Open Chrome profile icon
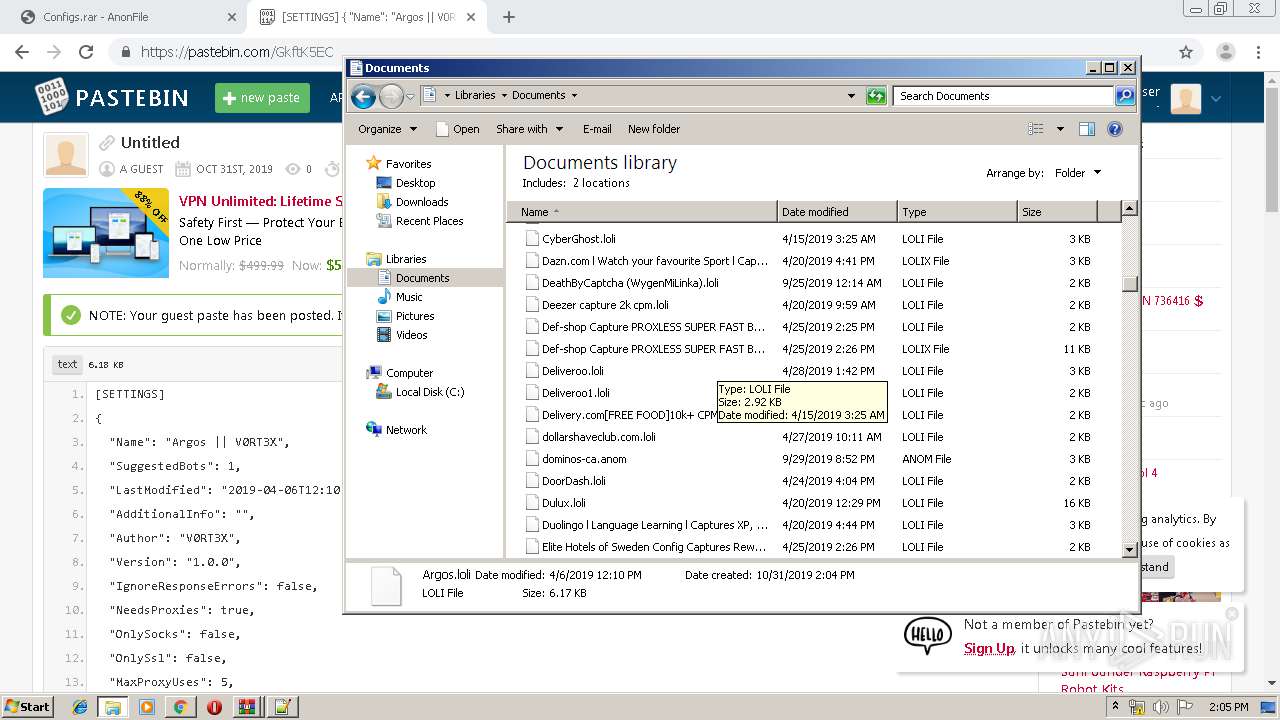Image resolution: width=1280 pixels, height=720 pixels. pos(1225,52)
